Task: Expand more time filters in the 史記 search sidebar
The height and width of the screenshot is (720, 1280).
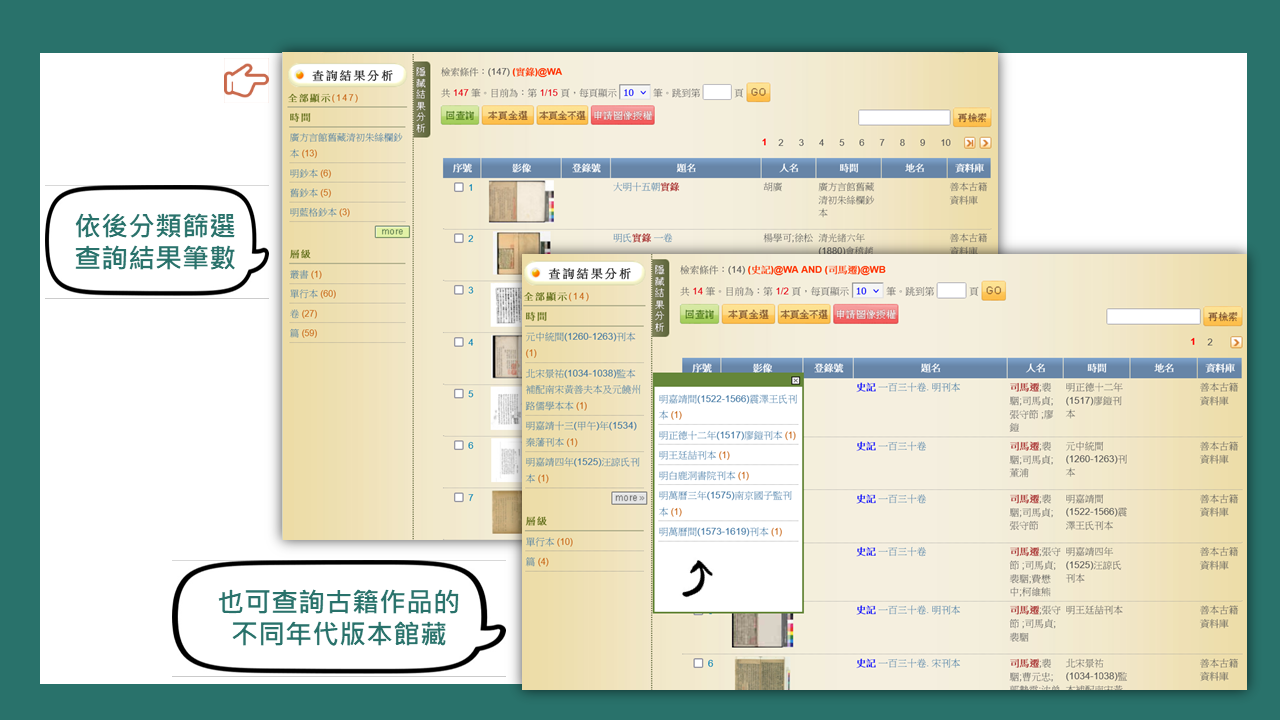Action: [629, 497]
